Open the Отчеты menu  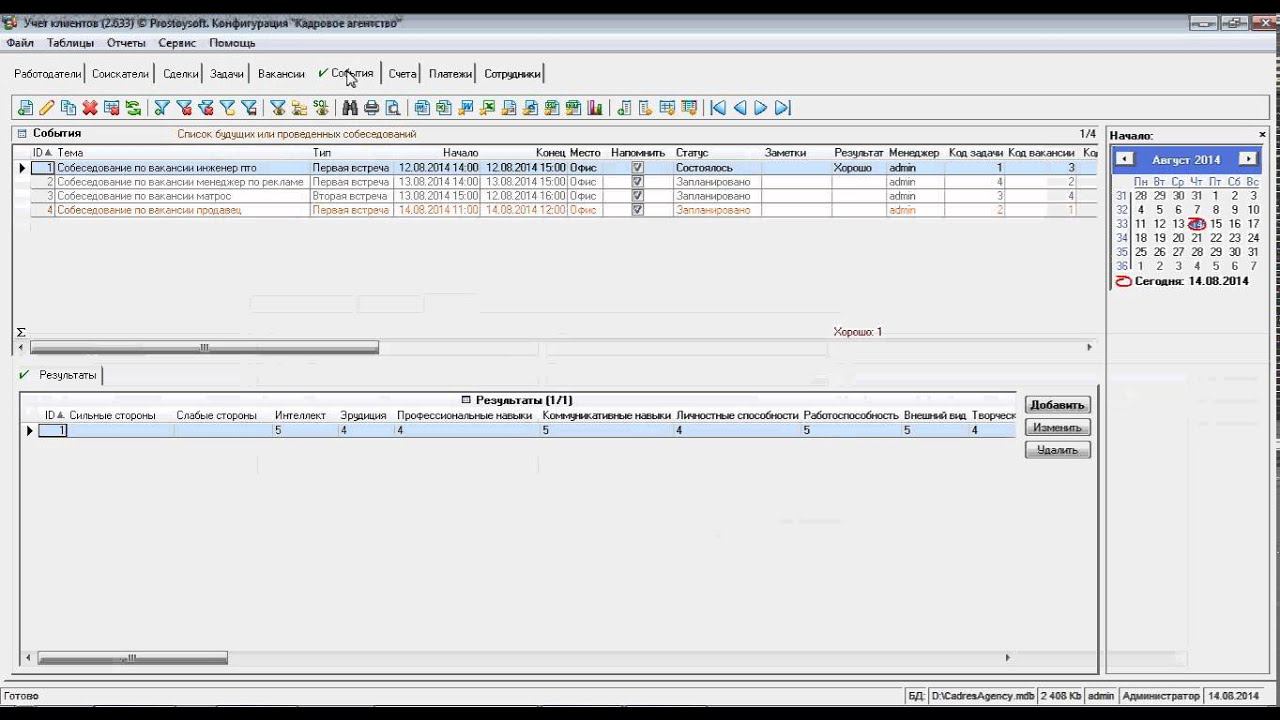pyautogui.click(x=126, y=43)
